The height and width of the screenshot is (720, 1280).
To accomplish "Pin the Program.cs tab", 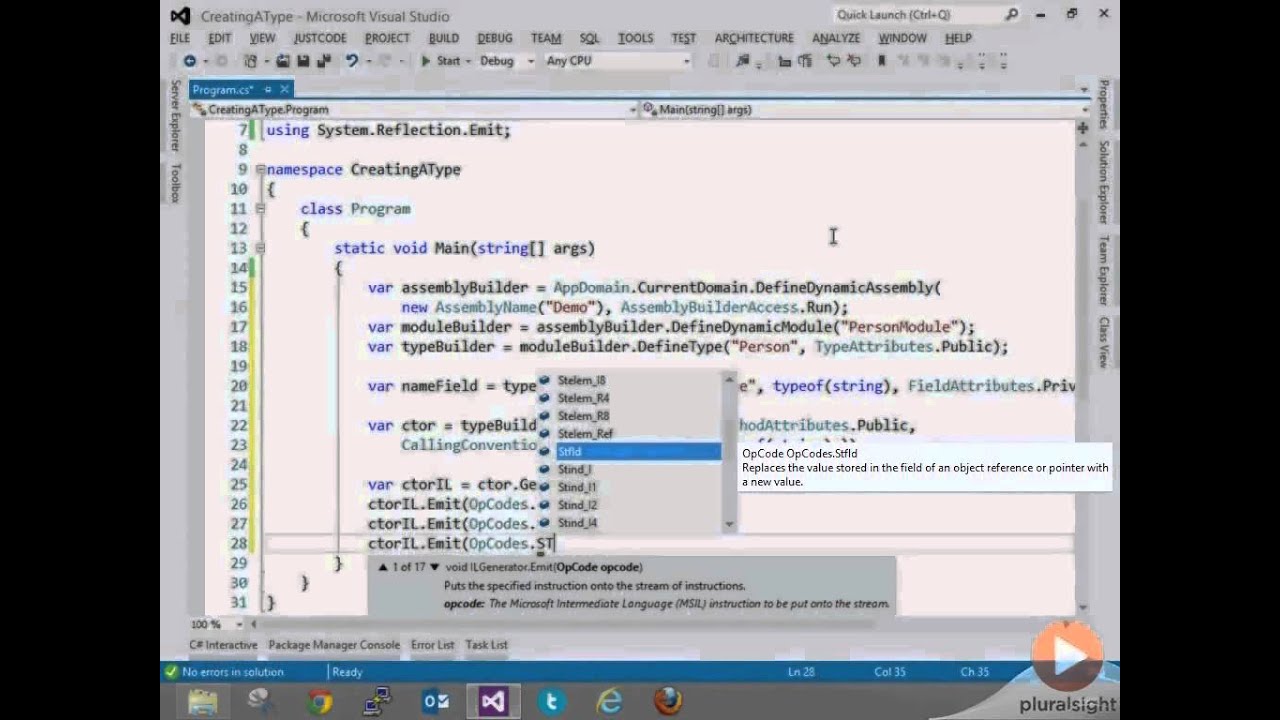I will 268,89.
